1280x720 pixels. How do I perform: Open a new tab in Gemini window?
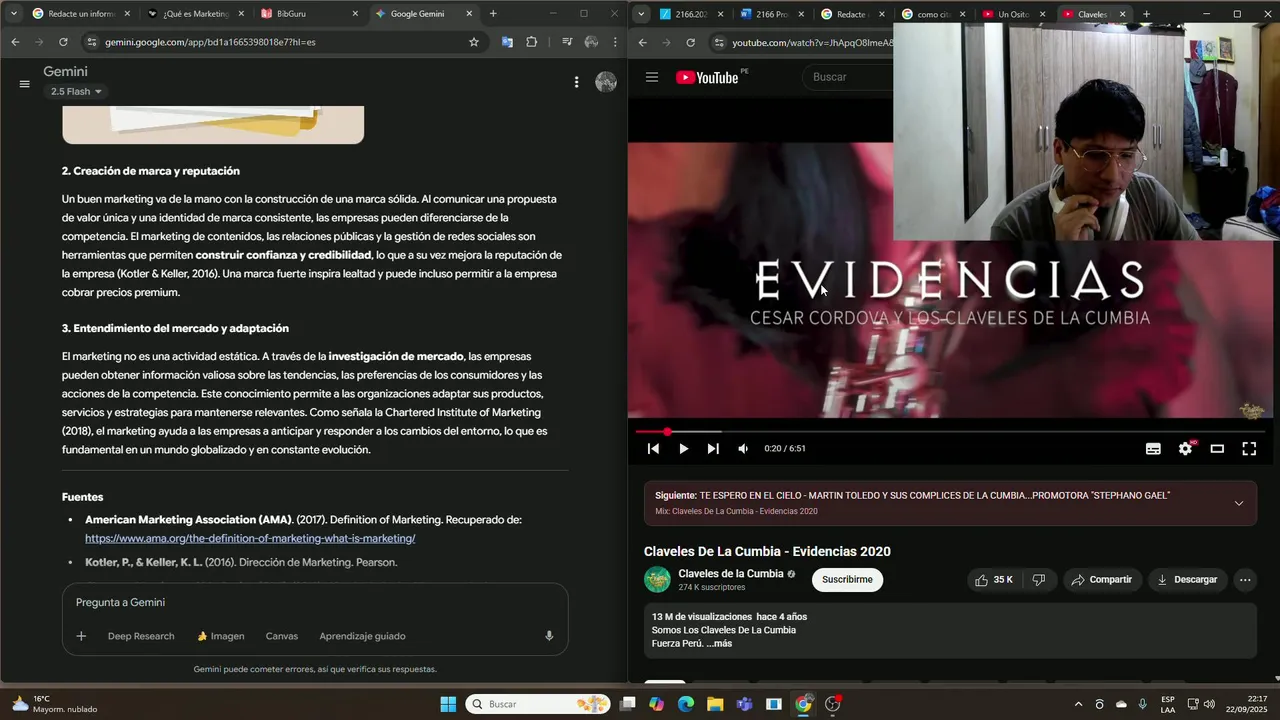493,14
